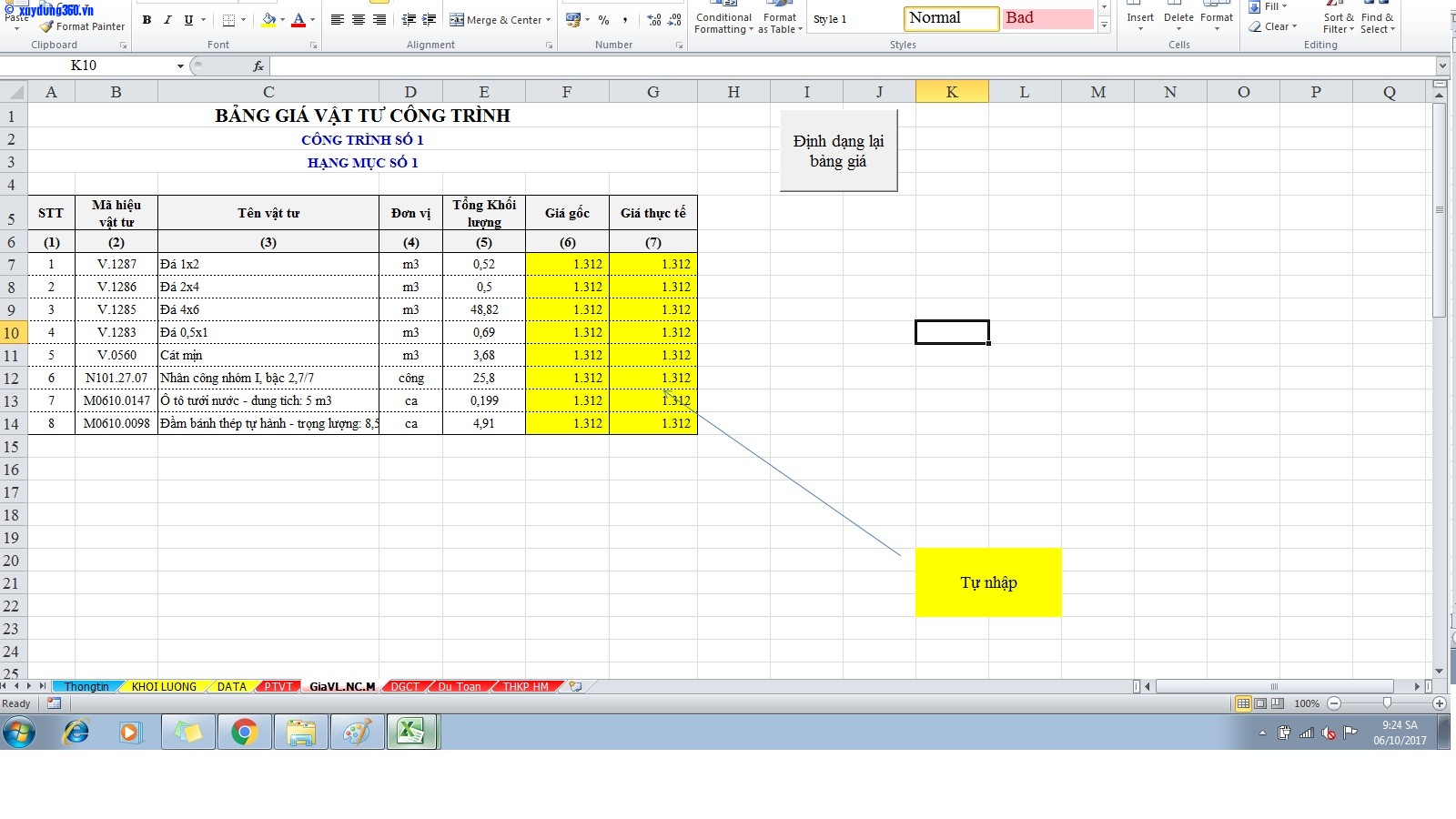The image size is (1456, 819).
Task: Switch to the KHOI LUONG sheet tab
Action: 164,686
